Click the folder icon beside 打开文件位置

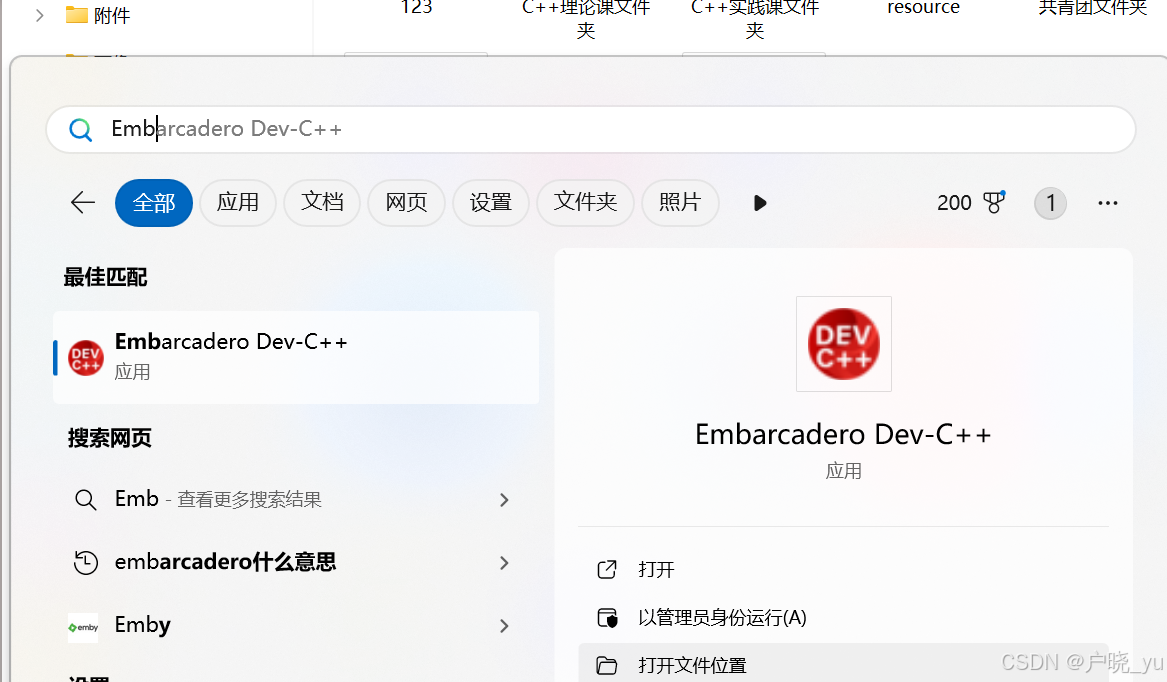tap(607, 665)
